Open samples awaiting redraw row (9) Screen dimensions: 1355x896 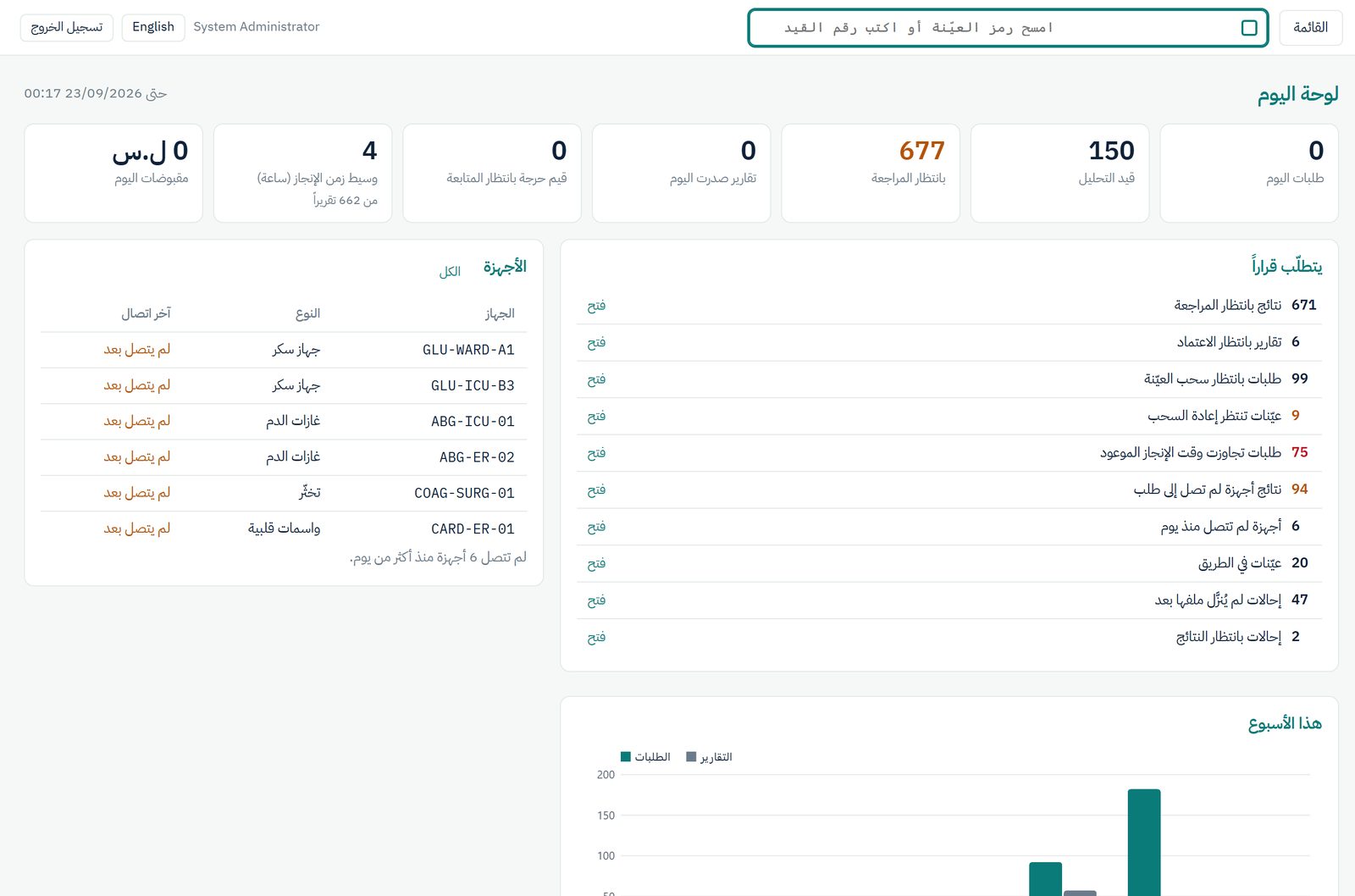point(948,416)
